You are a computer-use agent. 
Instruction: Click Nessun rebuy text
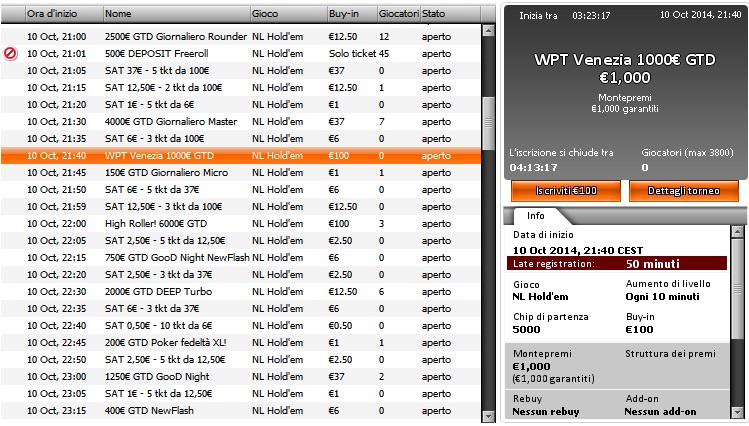coord(546,412)
